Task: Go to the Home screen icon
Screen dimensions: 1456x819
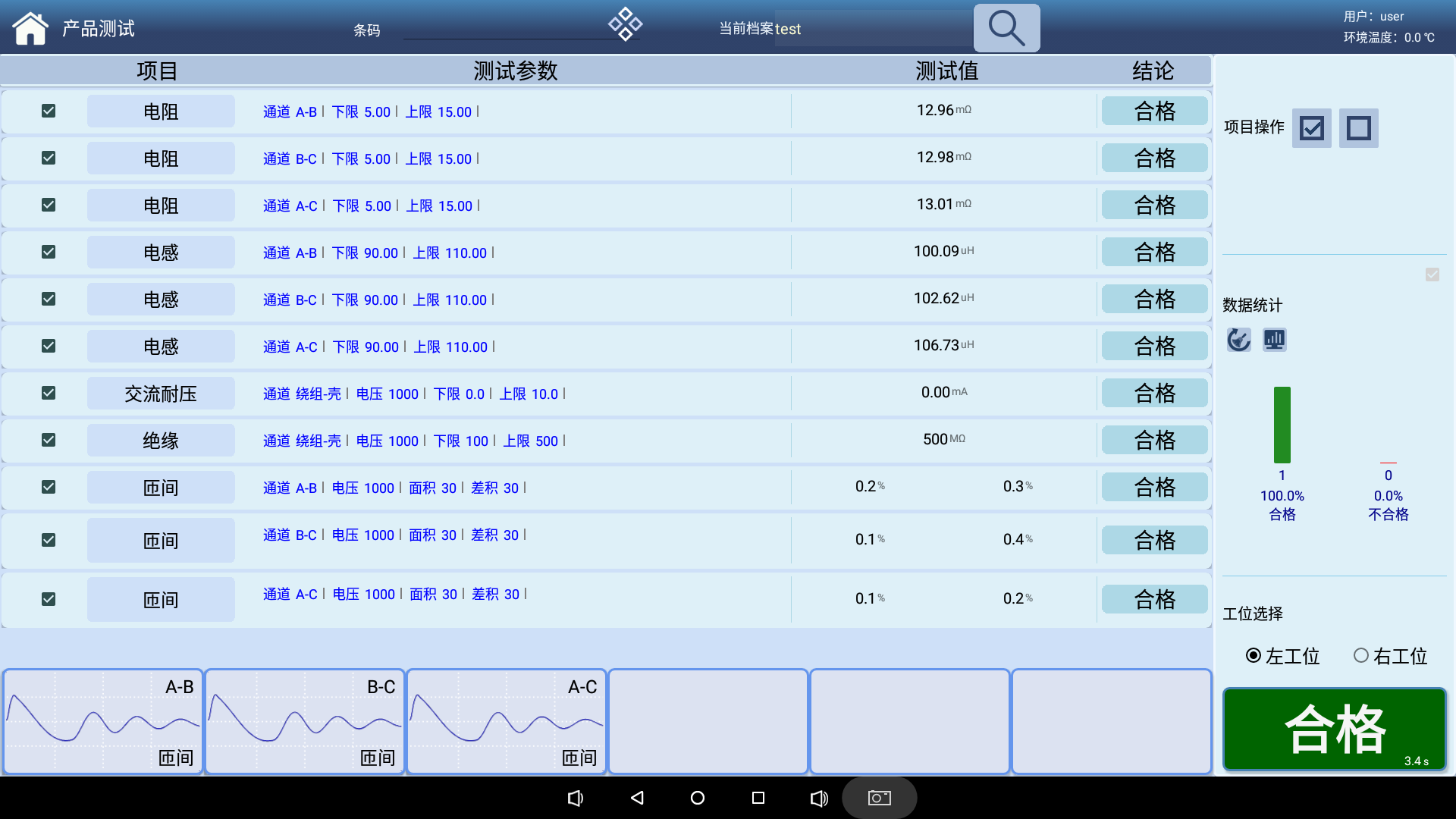Action: 30,29
